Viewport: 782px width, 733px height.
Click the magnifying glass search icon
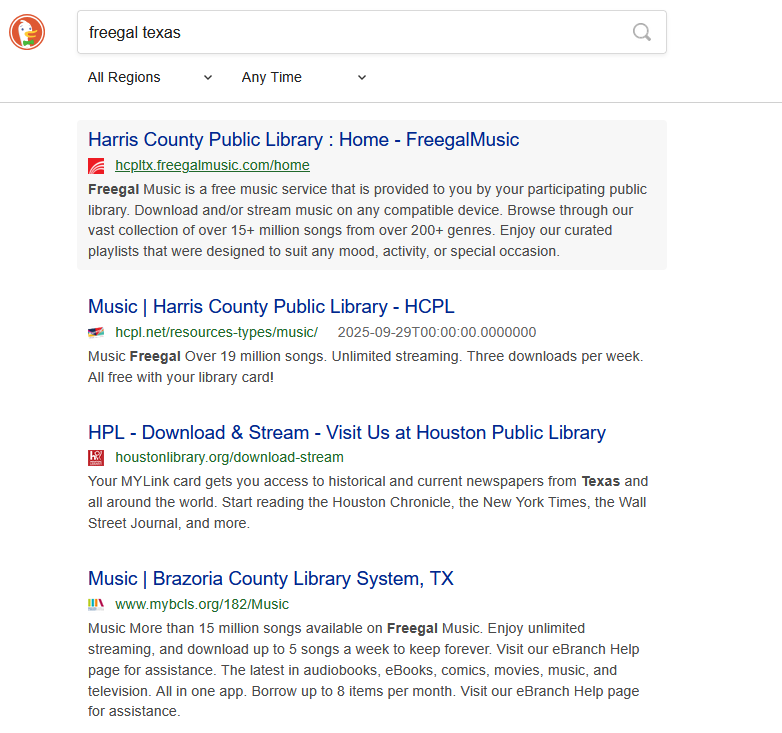642,32
